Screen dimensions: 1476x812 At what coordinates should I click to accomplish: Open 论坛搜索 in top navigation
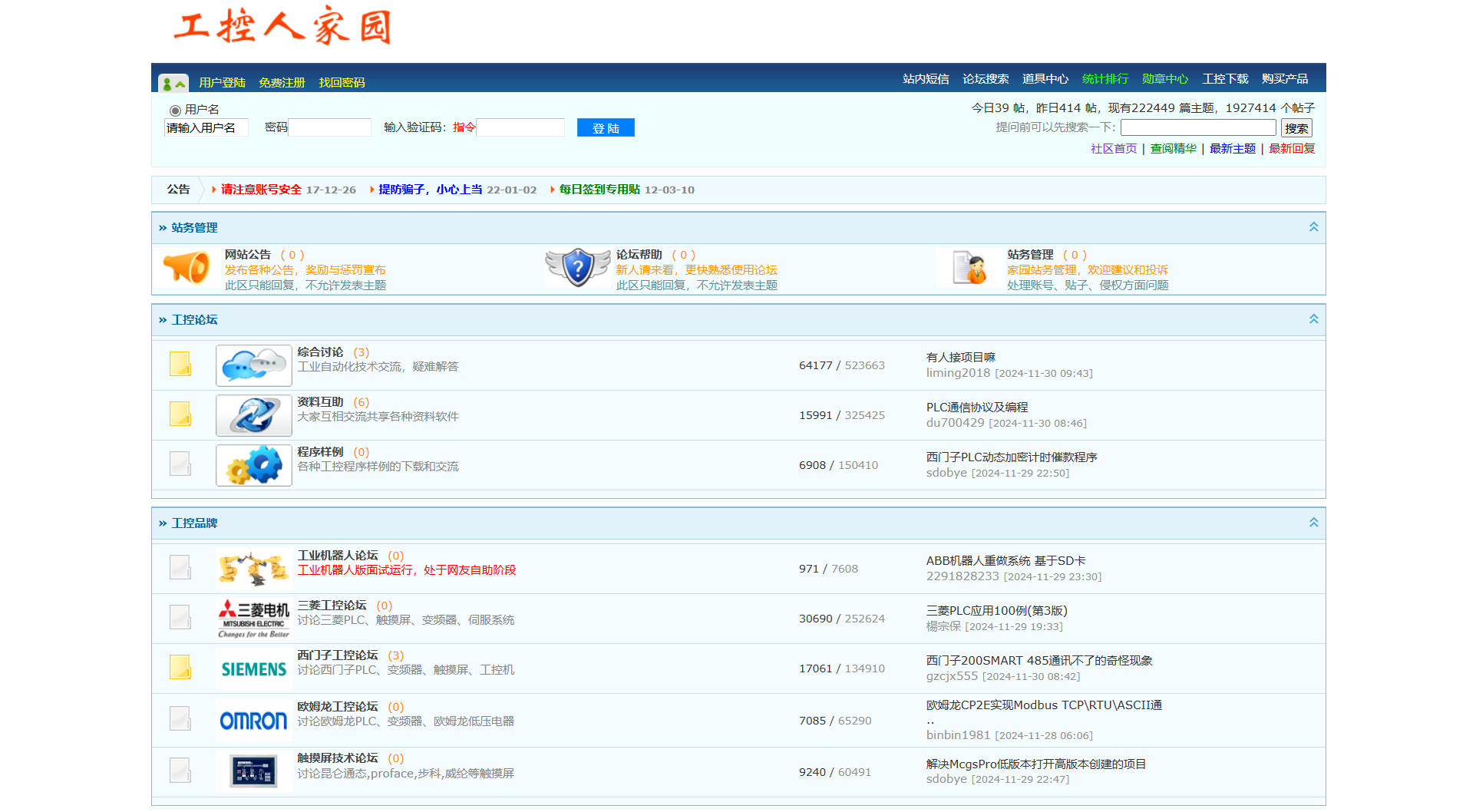[986, 79]
